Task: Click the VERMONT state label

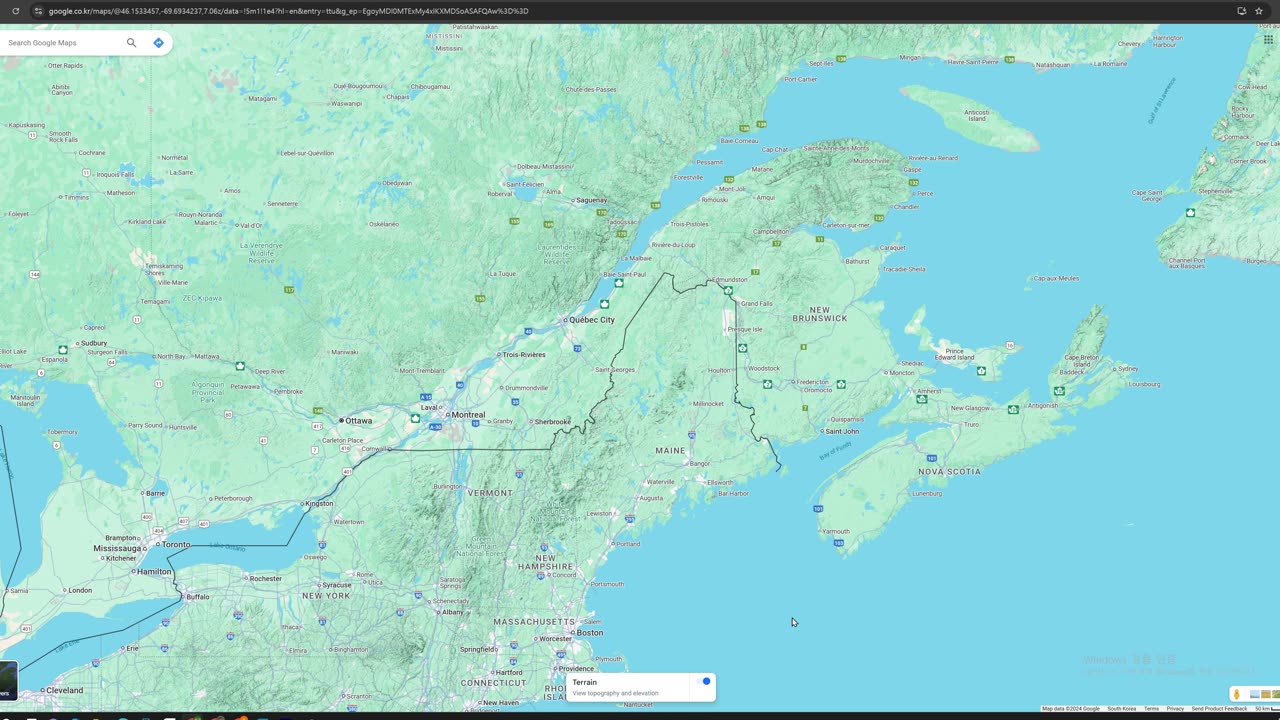Action: pyautogui.click(x=490, y=493)
